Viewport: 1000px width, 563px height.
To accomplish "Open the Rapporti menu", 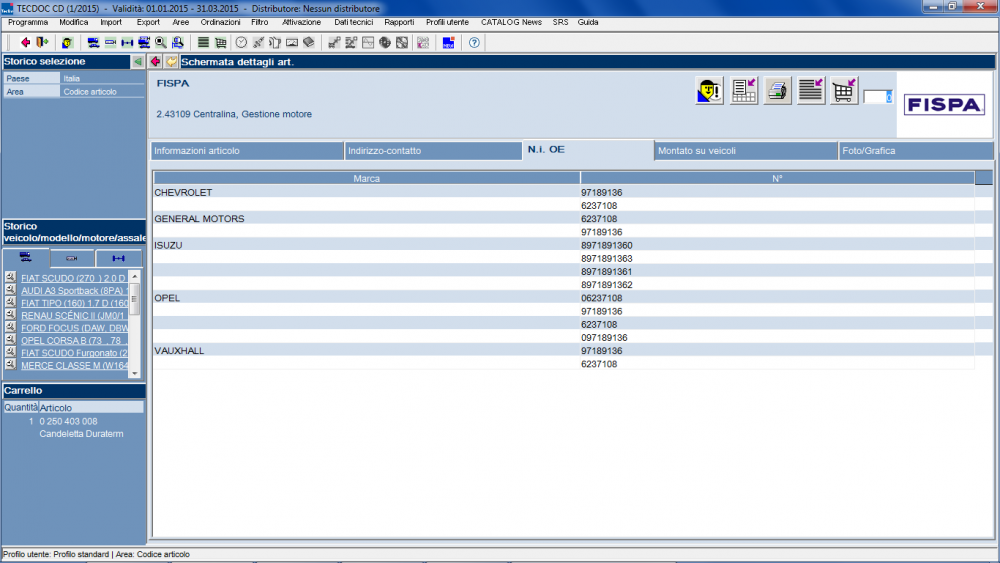I will point(399,22).
